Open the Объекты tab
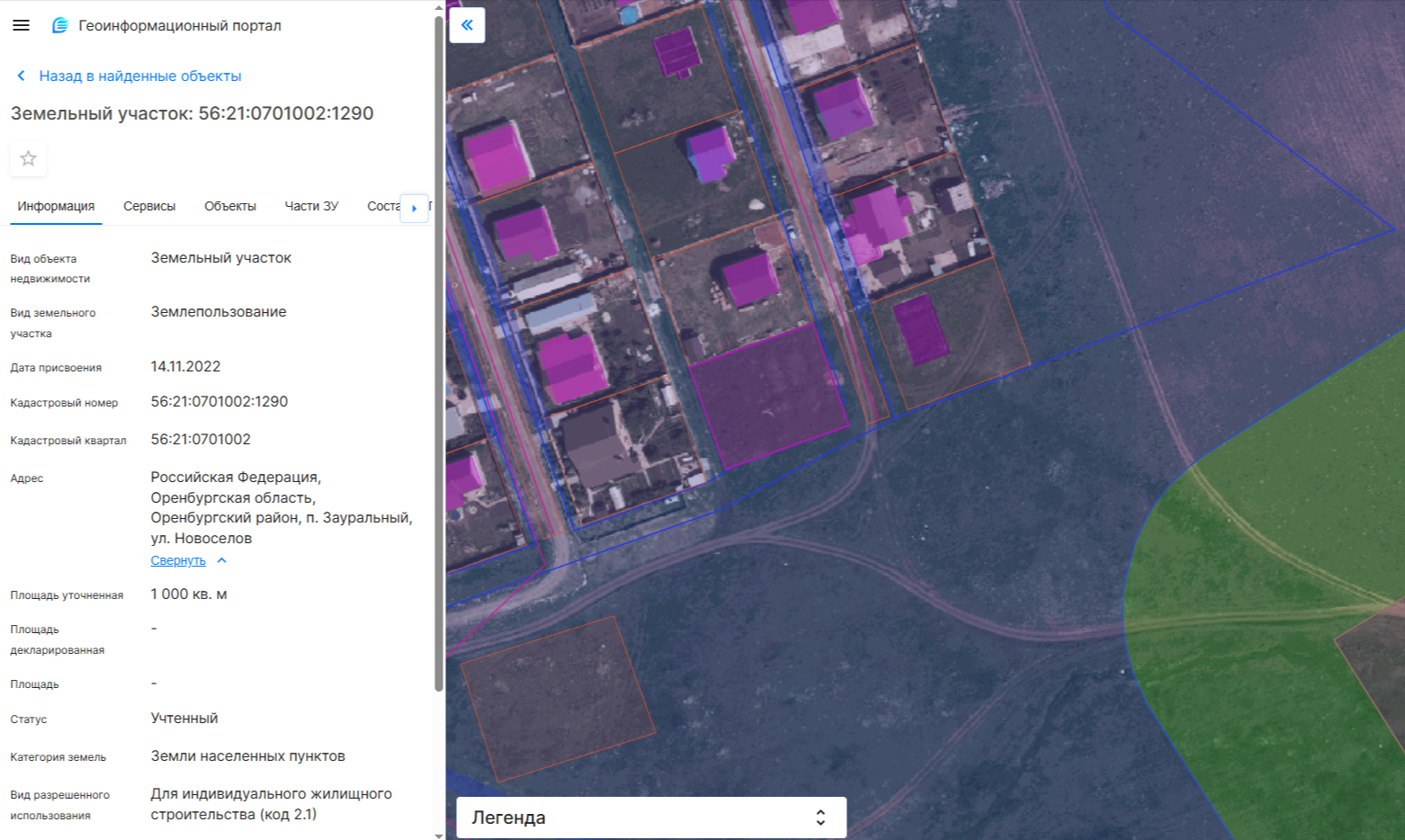Image resolution: width=1405 pixels, height=840 pixels. pyautogui.click(x=230, y=206)
